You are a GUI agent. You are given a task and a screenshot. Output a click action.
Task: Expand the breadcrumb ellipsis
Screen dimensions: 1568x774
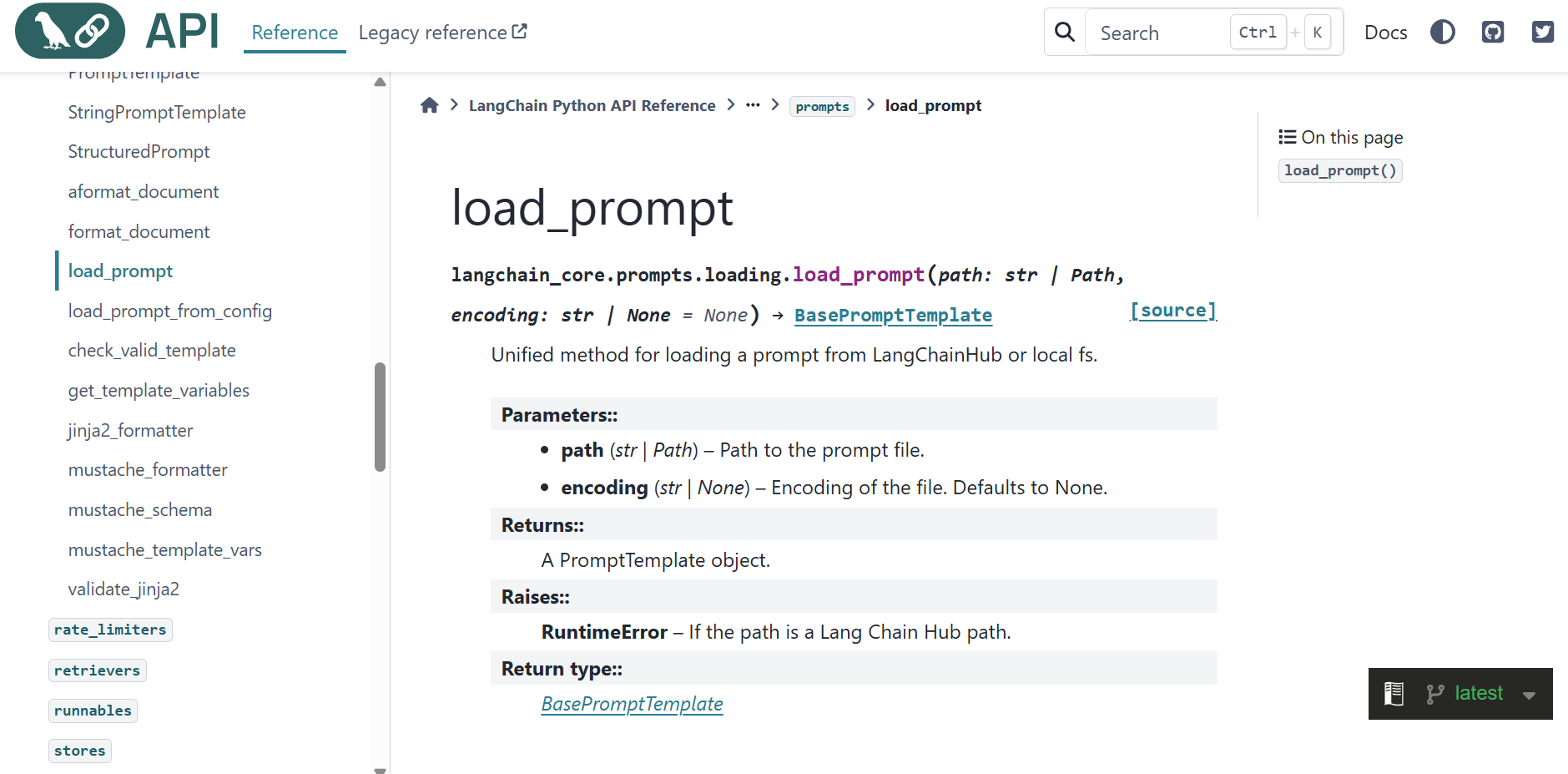753,105
